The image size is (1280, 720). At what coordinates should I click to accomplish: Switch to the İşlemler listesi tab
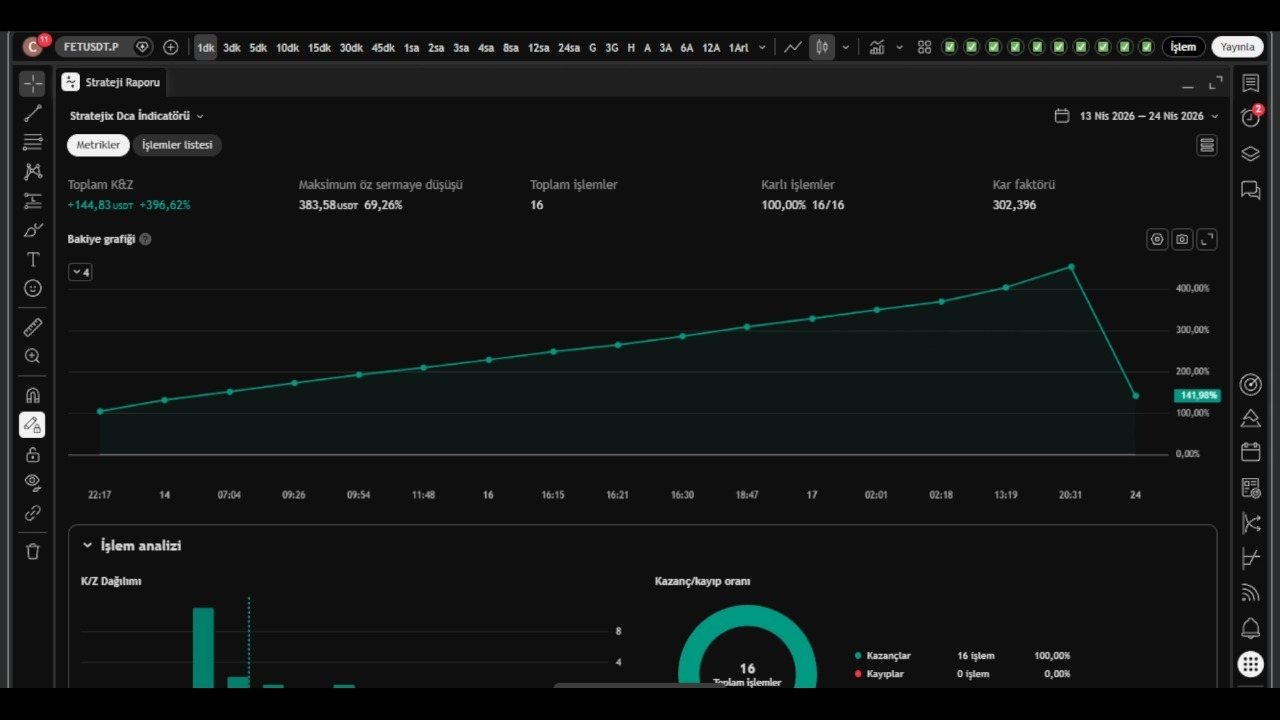coord(177,145)
